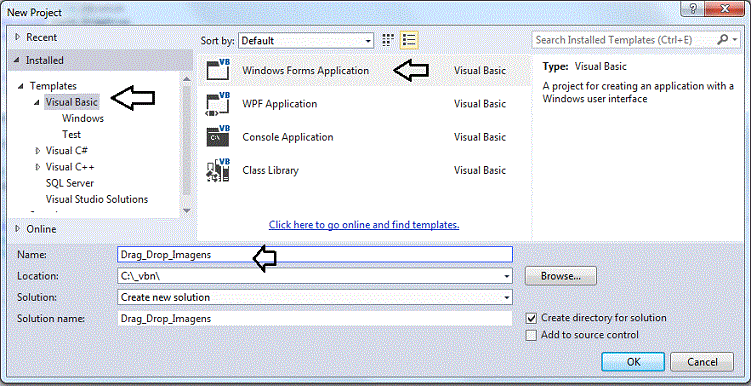This screenshot has width=751, height=386.
Task: Click the search magnifier icon
Action: pyautogui.click(x=722, y=40)
